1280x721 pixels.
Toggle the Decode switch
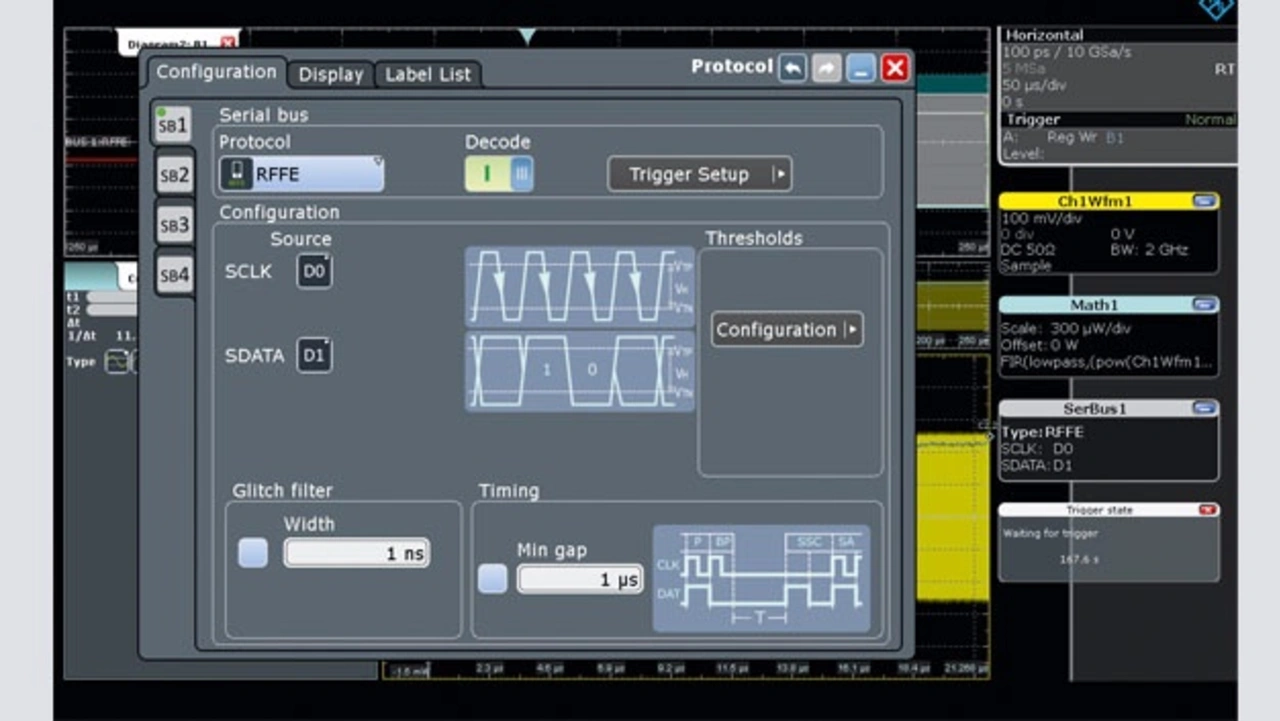[x=499, y=174]
